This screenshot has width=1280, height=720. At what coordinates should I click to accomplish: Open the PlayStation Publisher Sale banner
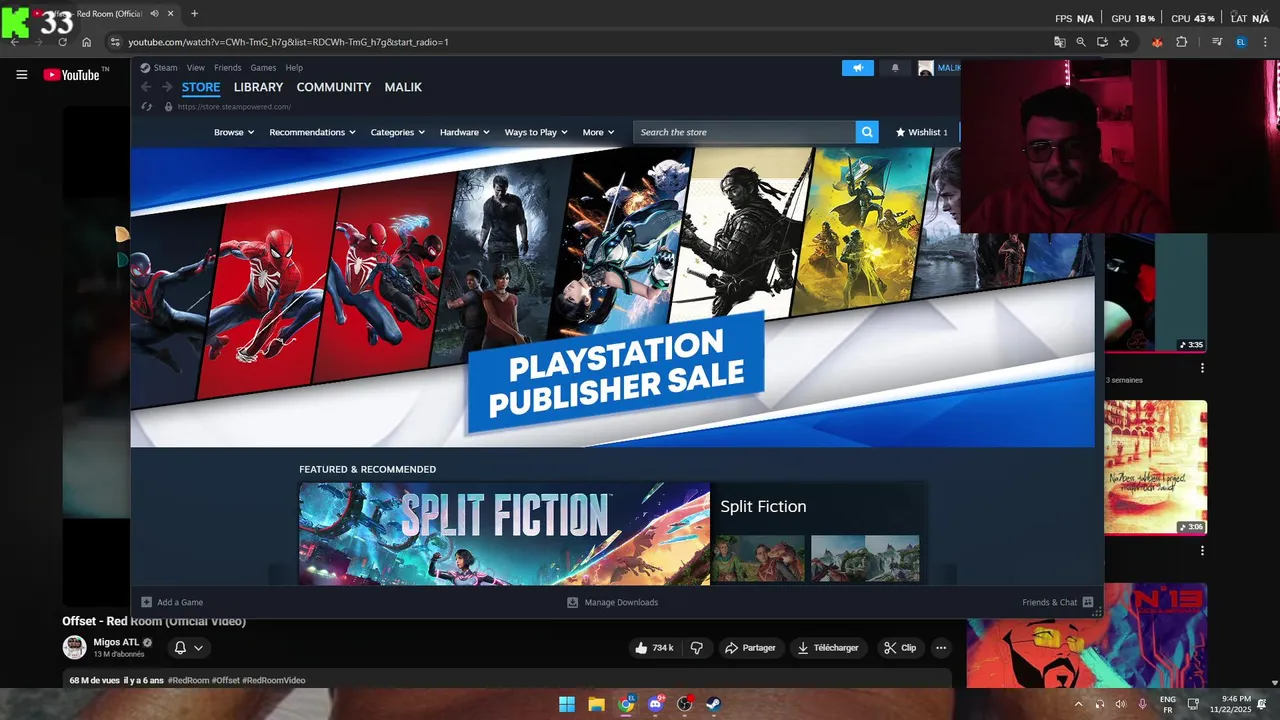pos(612,297)
